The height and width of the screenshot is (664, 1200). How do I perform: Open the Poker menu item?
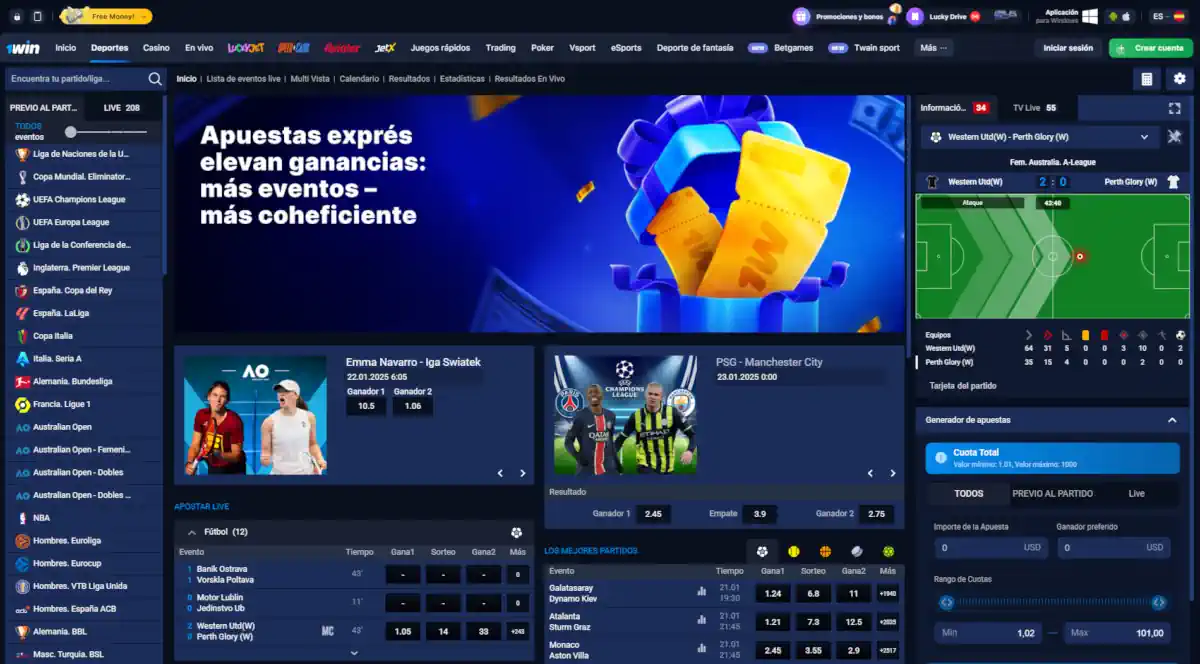pos(542,48)
